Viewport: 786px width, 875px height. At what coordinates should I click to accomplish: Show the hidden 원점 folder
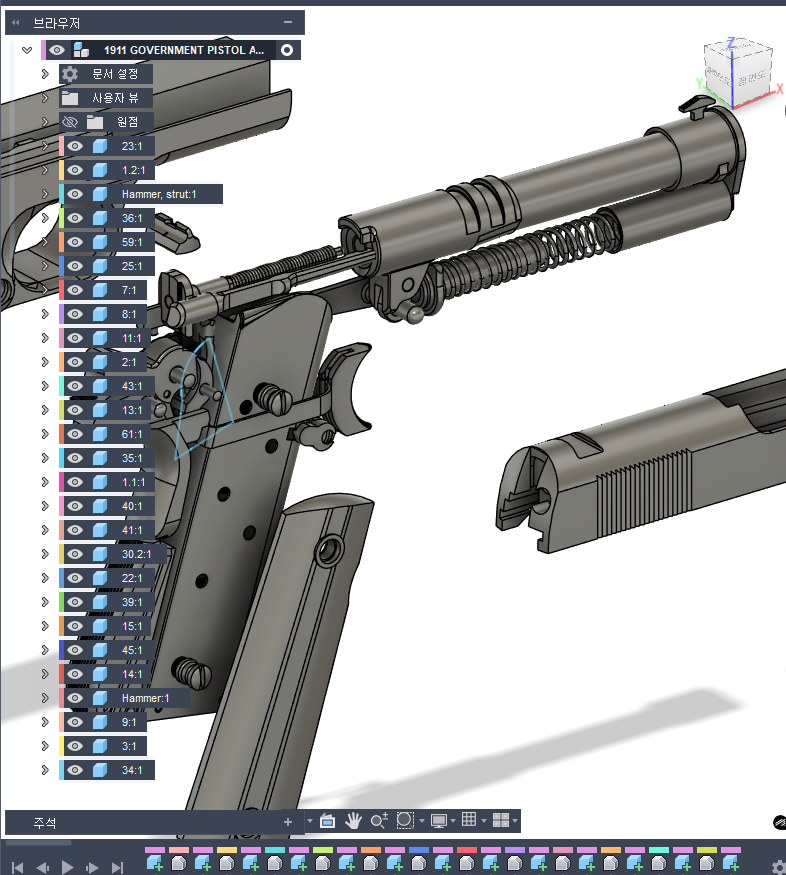(x=70, y=122)
